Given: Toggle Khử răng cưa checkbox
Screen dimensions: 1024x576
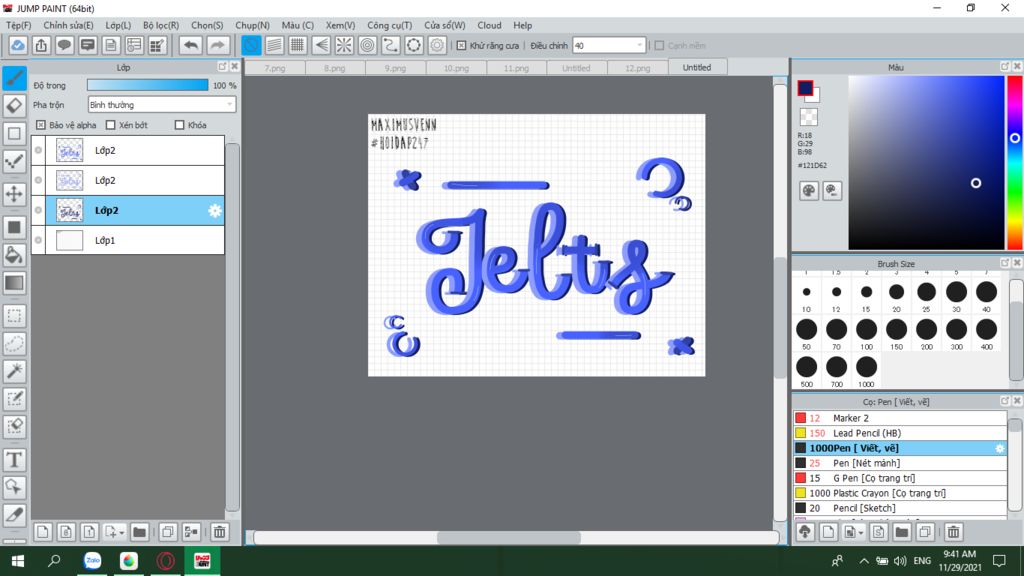Looking at the screenshot, I should point(462,45).
